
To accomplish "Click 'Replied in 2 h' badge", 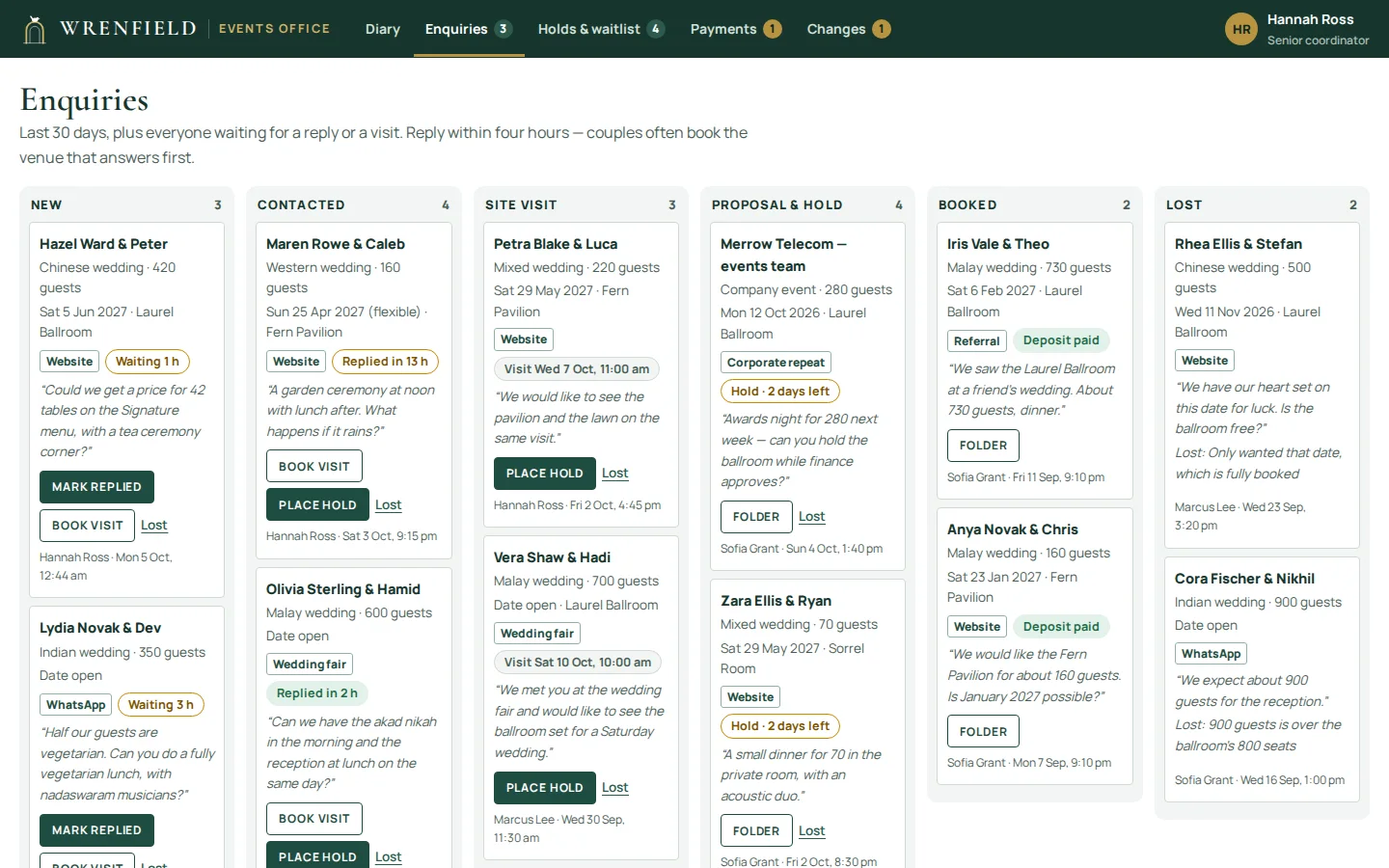I will click(317, 693).
